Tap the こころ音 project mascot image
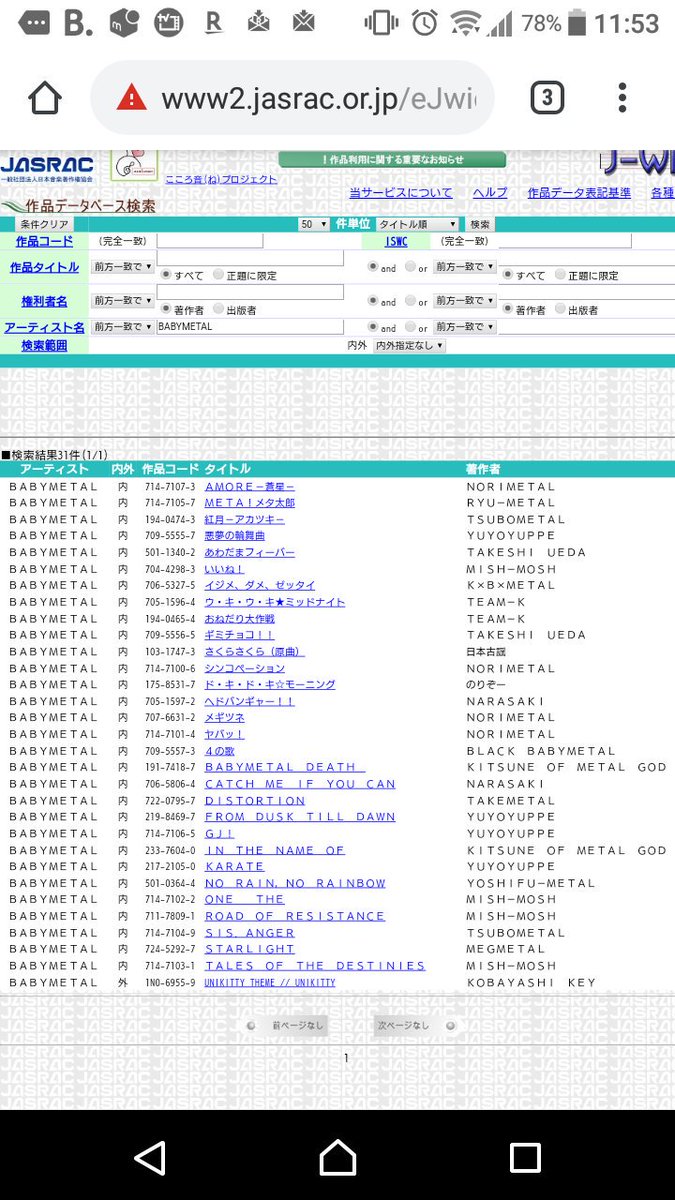675x1200 pixels. pyautogui.click(x=134, y=167)
